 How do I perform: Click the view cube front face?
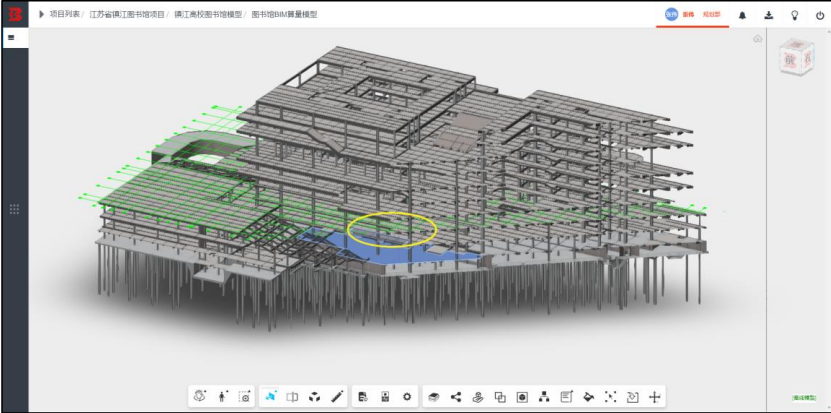click(x=791, y=60)
